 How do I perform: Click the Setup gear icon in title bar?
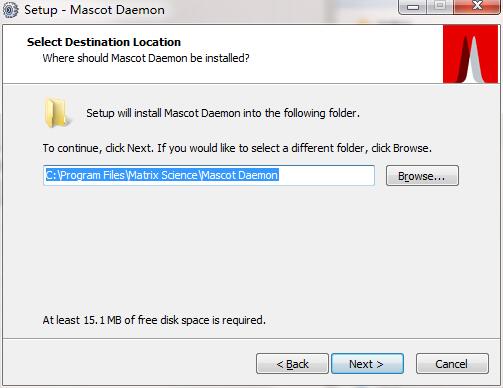point(10,10)
